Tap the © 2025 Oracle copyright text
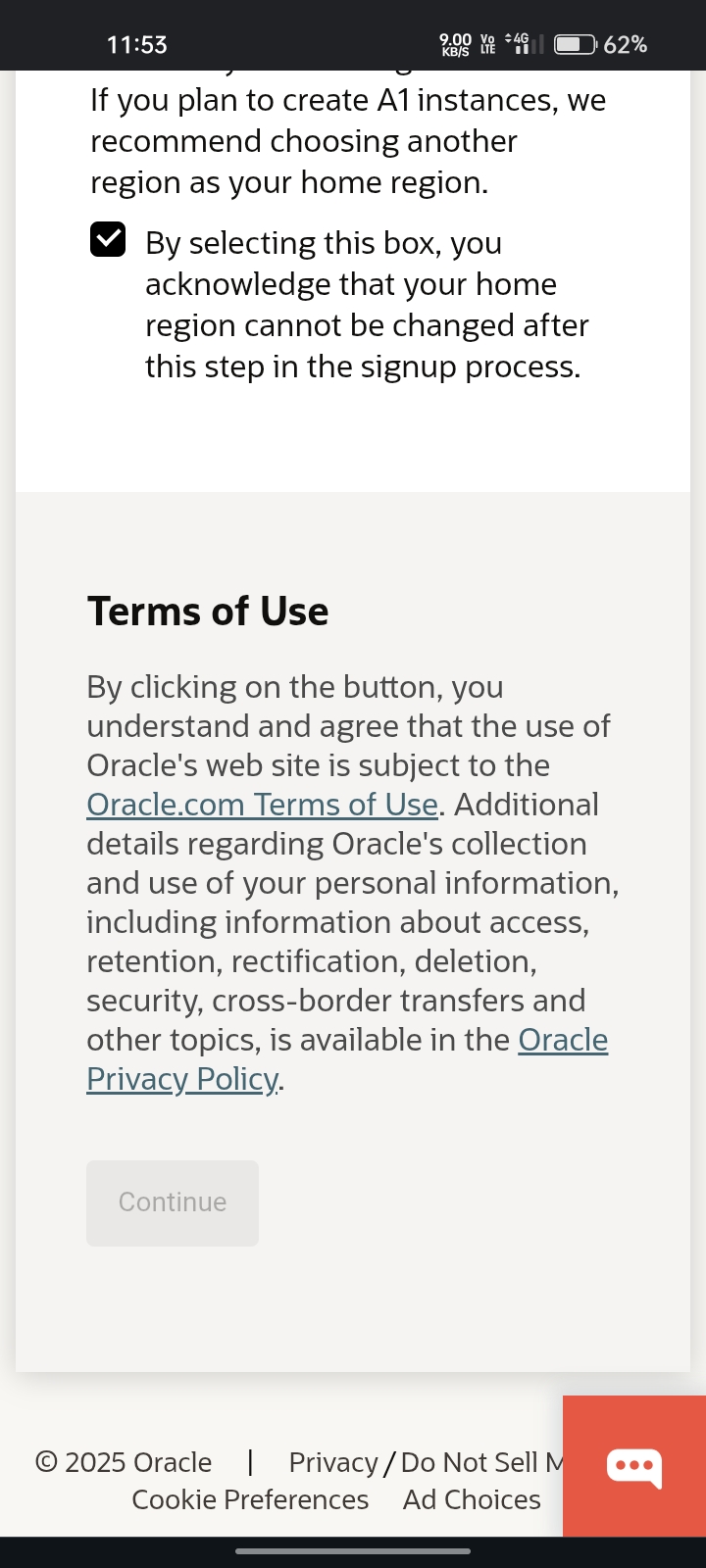 [x=124, y=1462]
